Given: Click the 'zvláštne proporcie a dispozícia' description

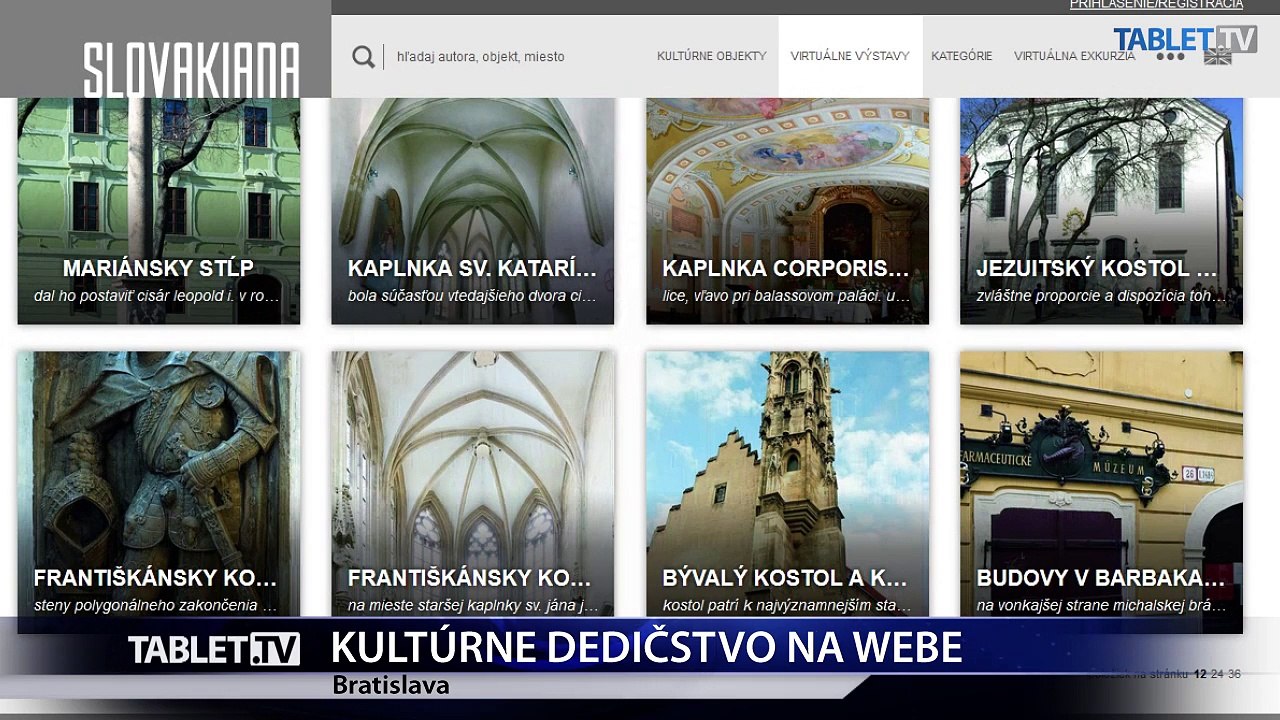Looking at the screenshot, I should 1101,296.
